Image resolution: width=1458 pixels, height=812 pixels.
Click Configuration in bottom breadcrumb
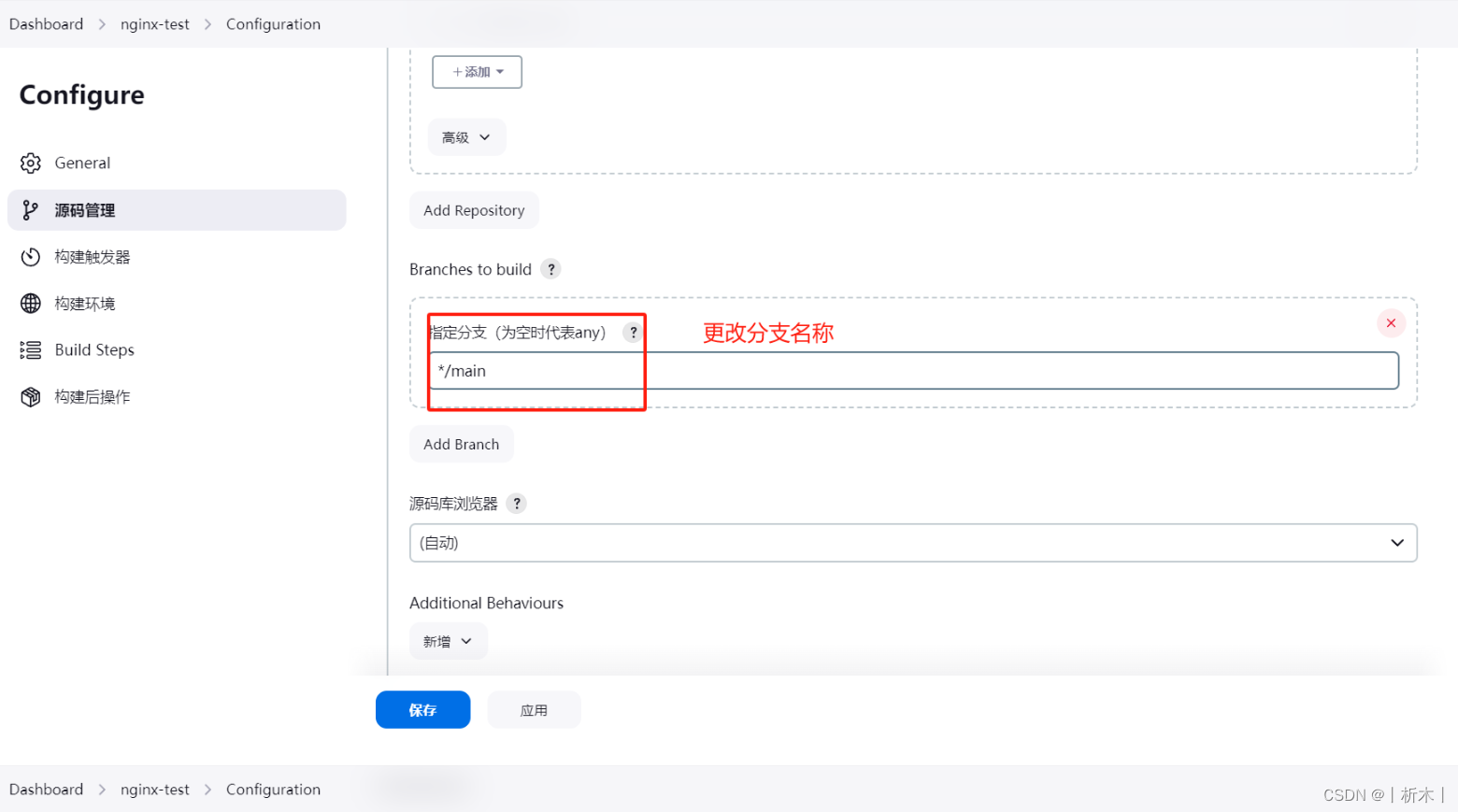pos(273,790)
